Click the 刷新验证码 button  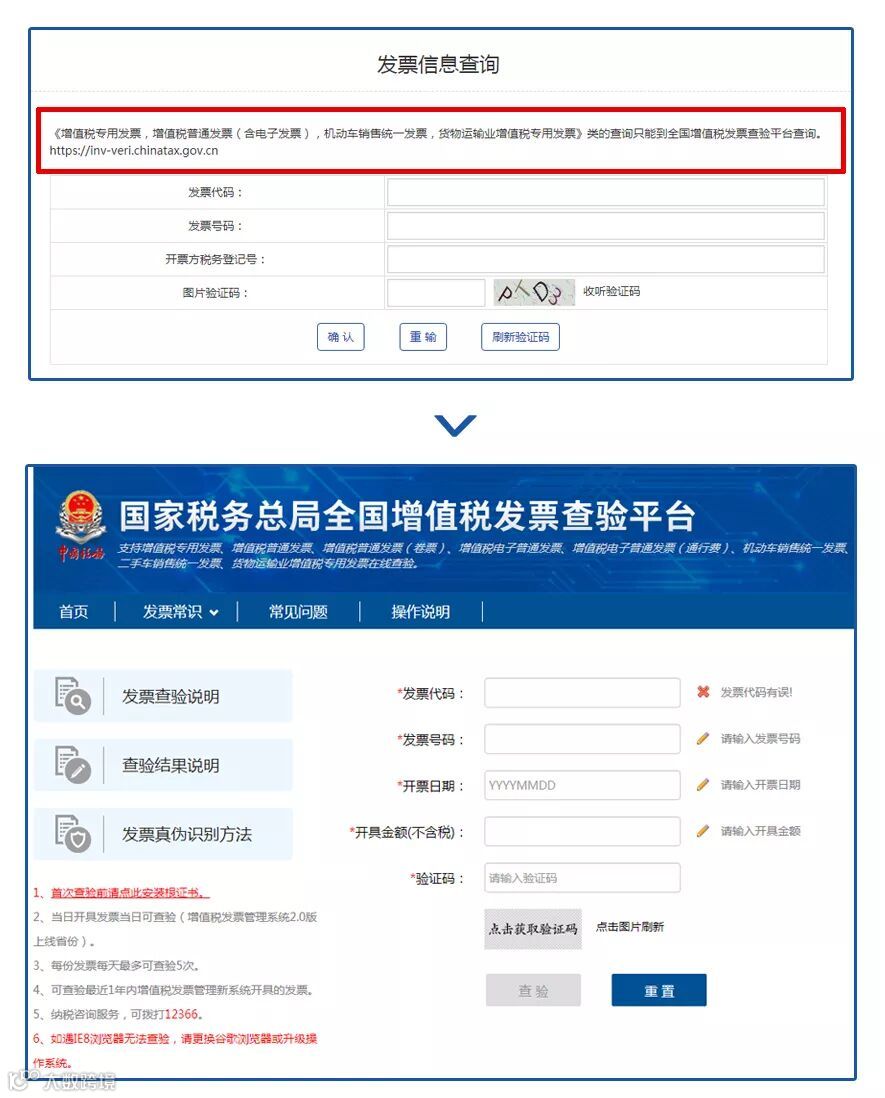tap(520, 337)
